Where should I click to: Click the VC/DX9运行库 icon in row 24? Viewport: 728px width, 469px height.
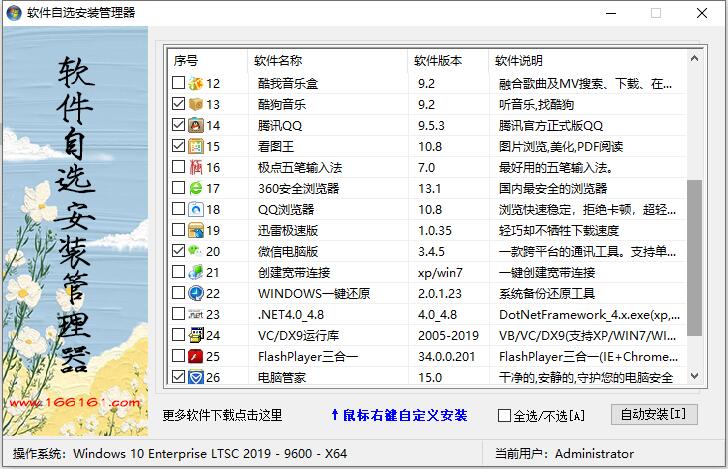click(195, 335)
